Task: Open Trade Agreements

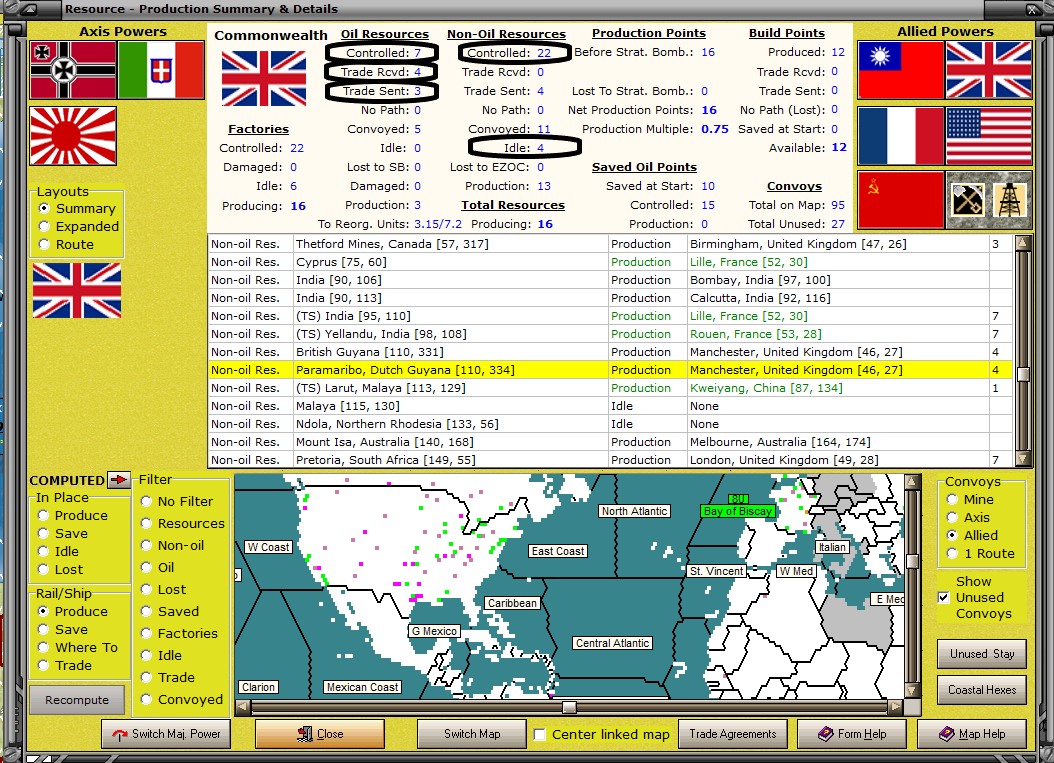Action: (733, 734)
